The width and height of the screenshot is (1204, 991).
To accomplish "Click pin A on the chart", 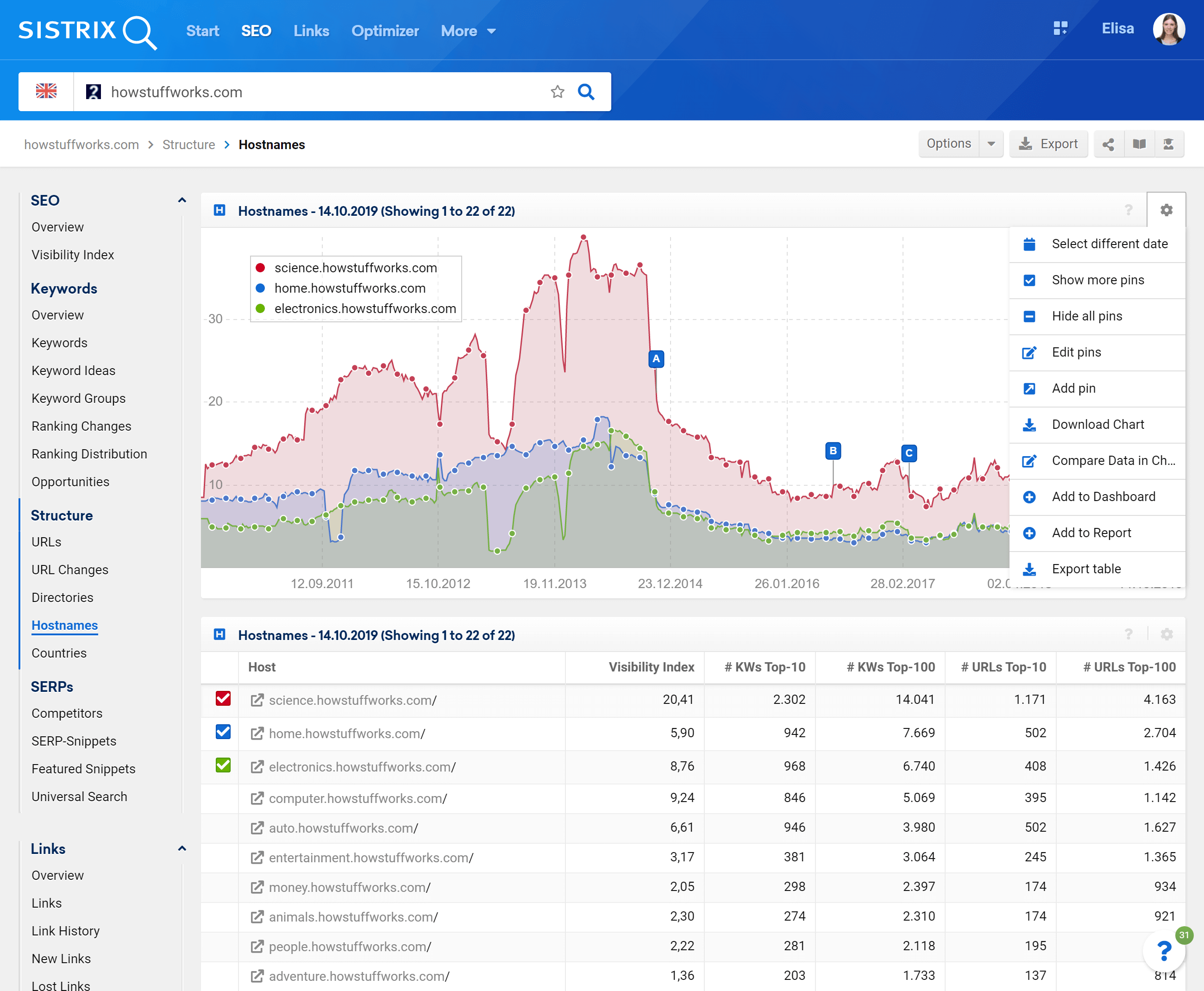I will pos(656,359).
